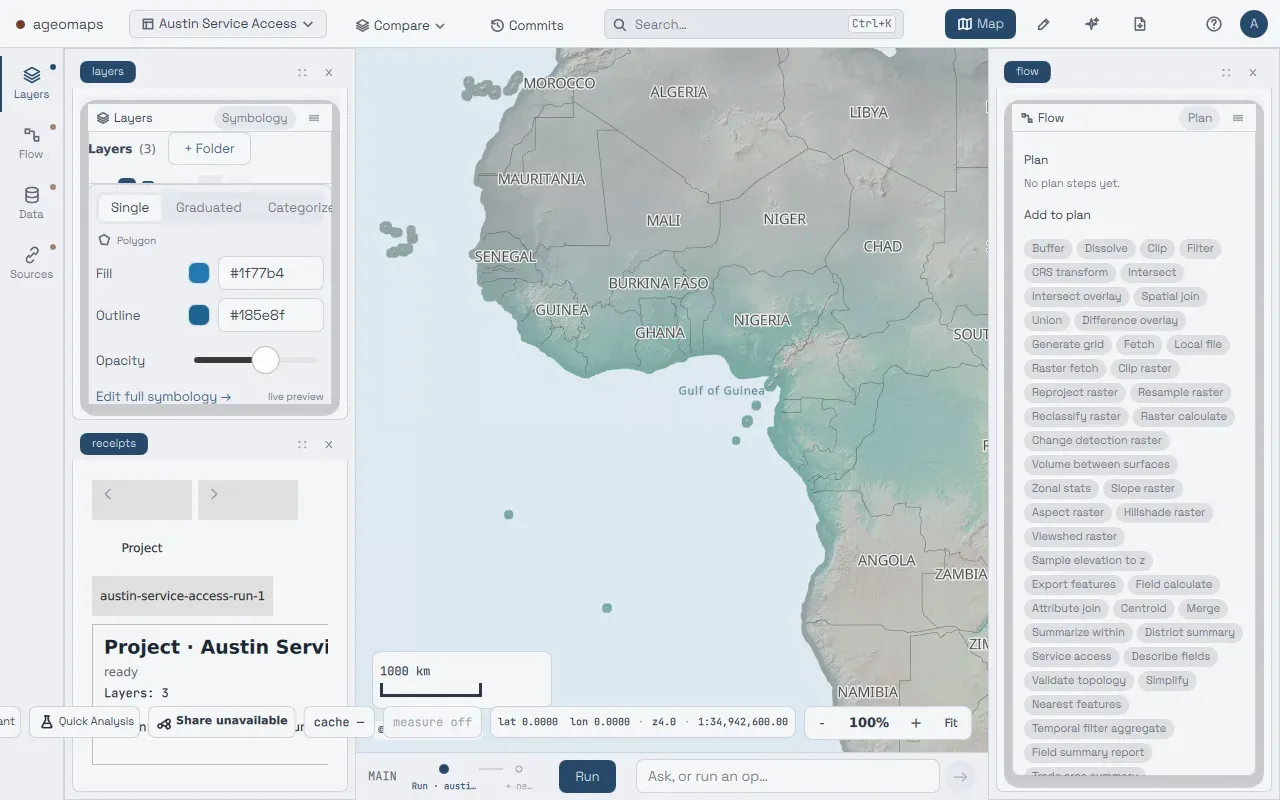This screenshot has height=800, width=1280.
Task: Open the Austin Service Access project dropdown
Action: tap(228, 24)
